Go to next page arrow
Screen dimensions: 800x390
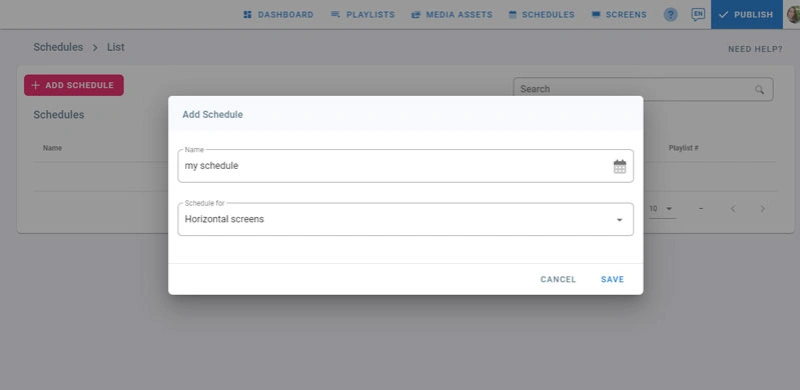tap(762, 209)
